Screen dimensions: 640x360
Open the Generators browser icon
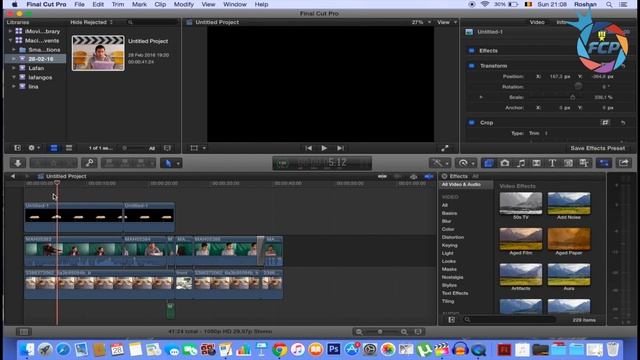pyautogui.click(x=568, y=163)
